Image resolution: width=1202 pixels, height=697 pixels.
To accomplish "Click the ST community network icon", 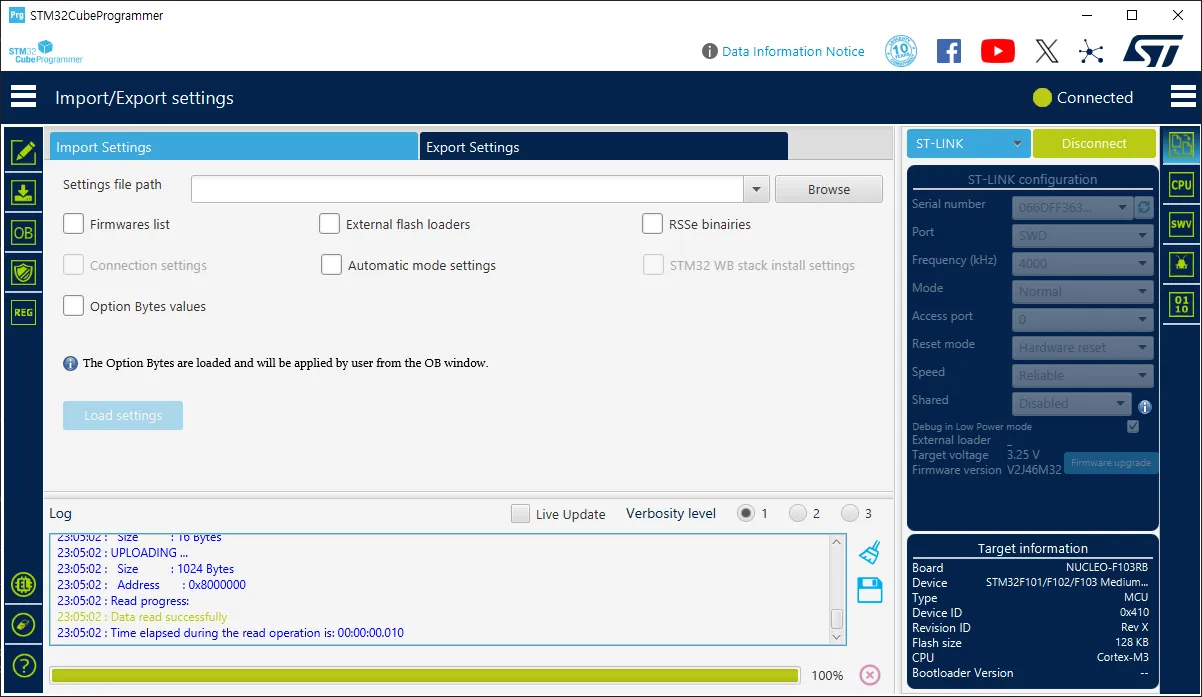I will coord(1092,51).
